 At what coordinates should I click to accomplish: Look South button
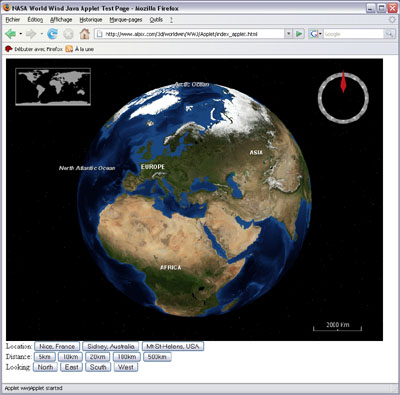pos(98,367)
